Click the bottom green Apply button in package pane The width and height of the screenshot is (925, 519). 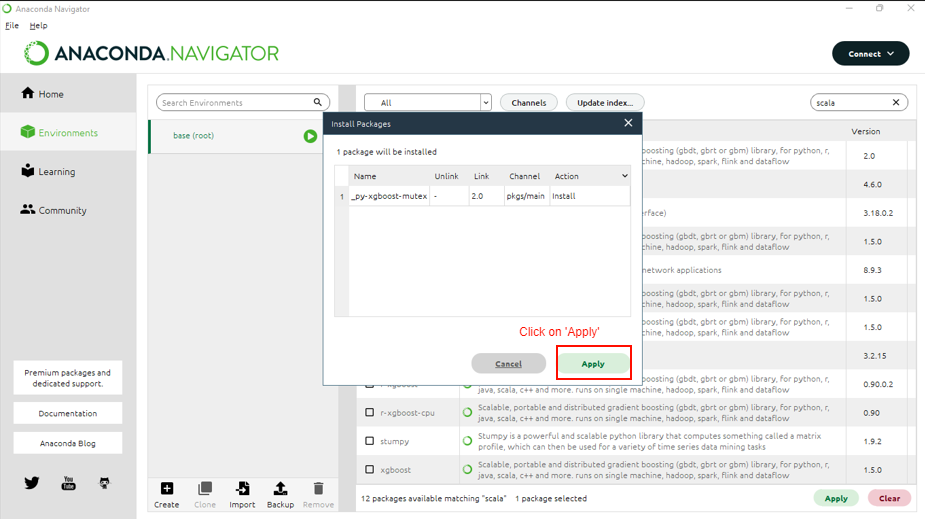836,498
